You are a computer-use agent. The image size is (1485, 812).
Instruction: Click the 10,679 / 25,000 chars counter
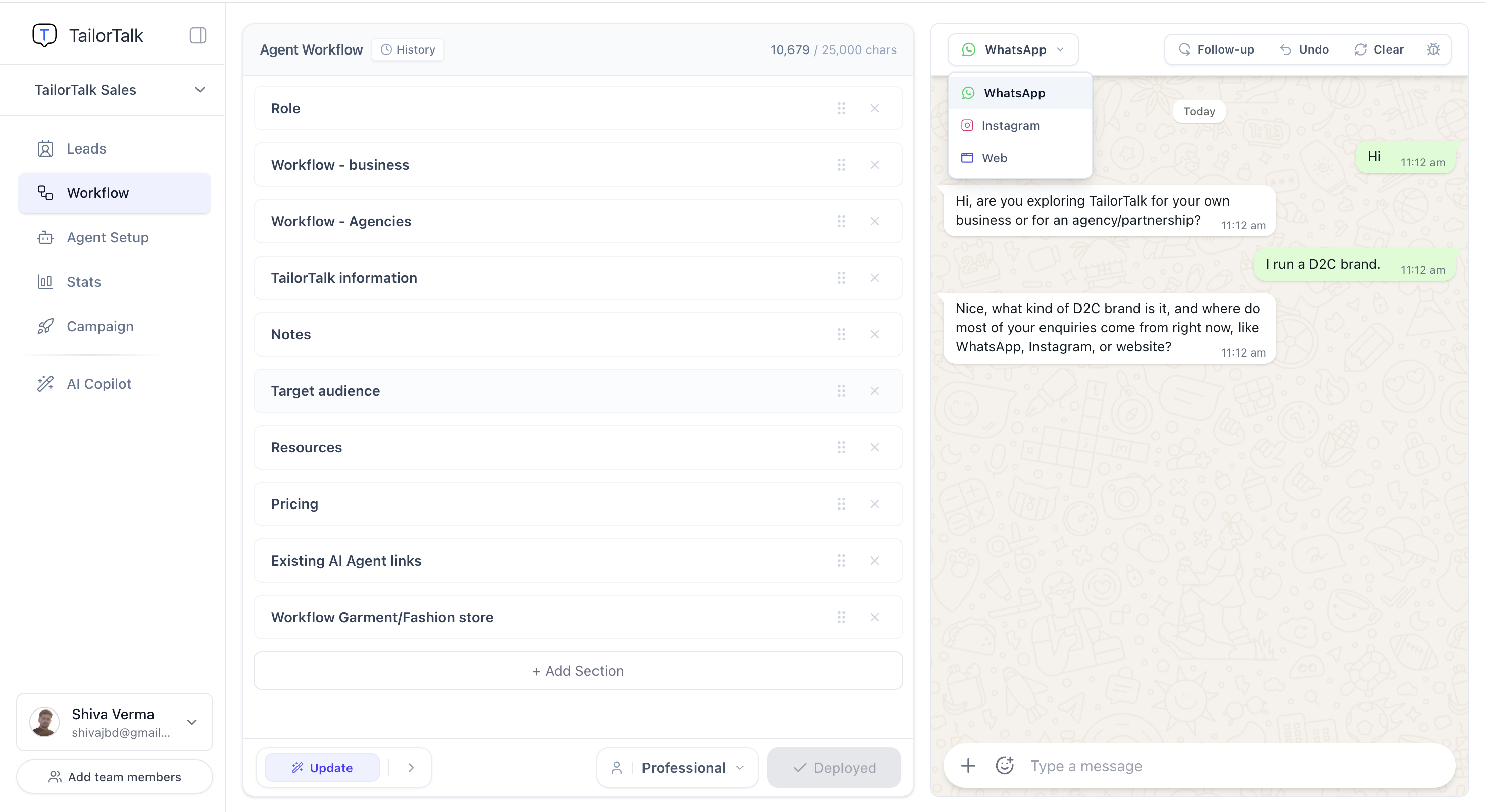coord(833,50)
